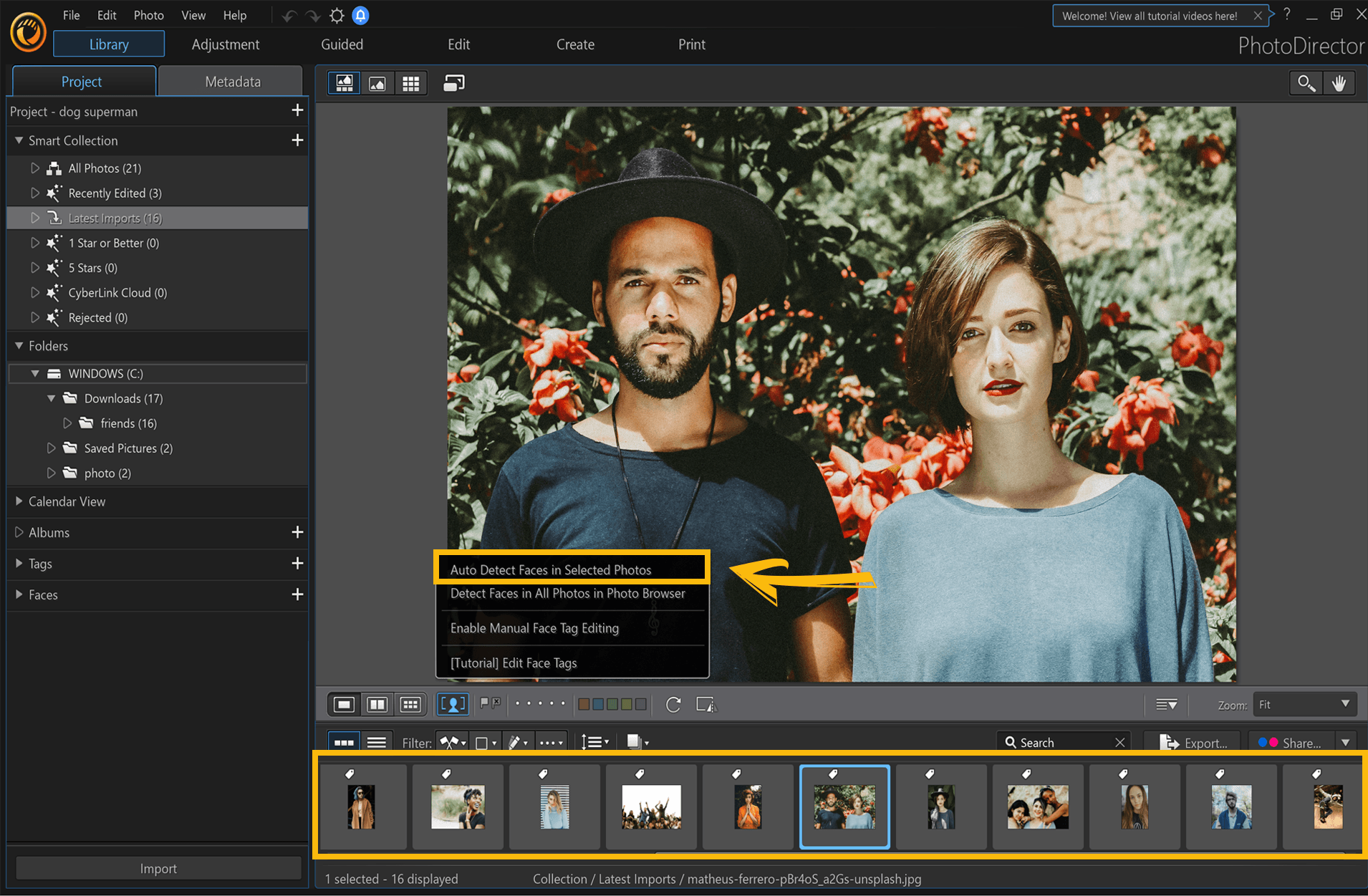Enable face tagging view mode
The height and width of the screenshot is (896, 1368).
coord(453,704)
